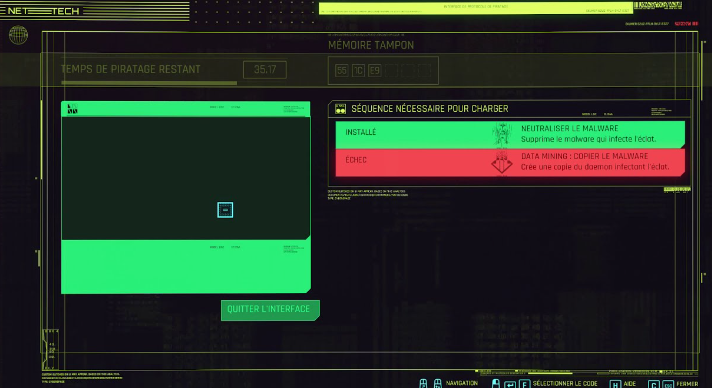This screenshot has height=388, width=712.
Task: Click the Navigation label
Action: [x=462, y=383]
